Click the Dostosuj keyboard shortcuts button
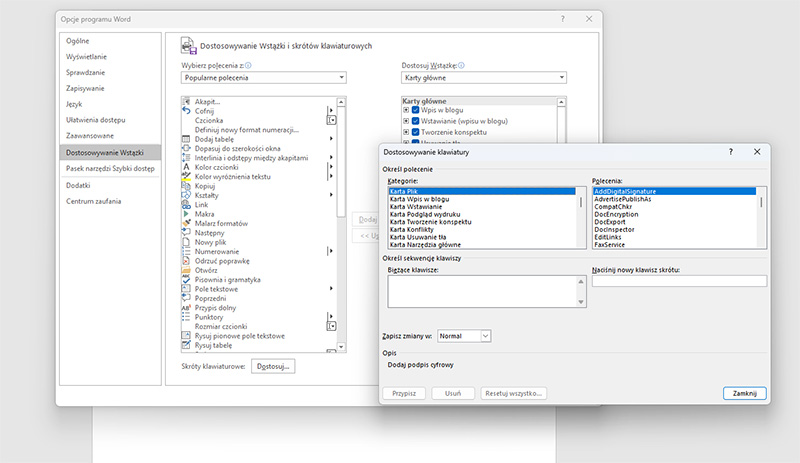 (273, 366)
